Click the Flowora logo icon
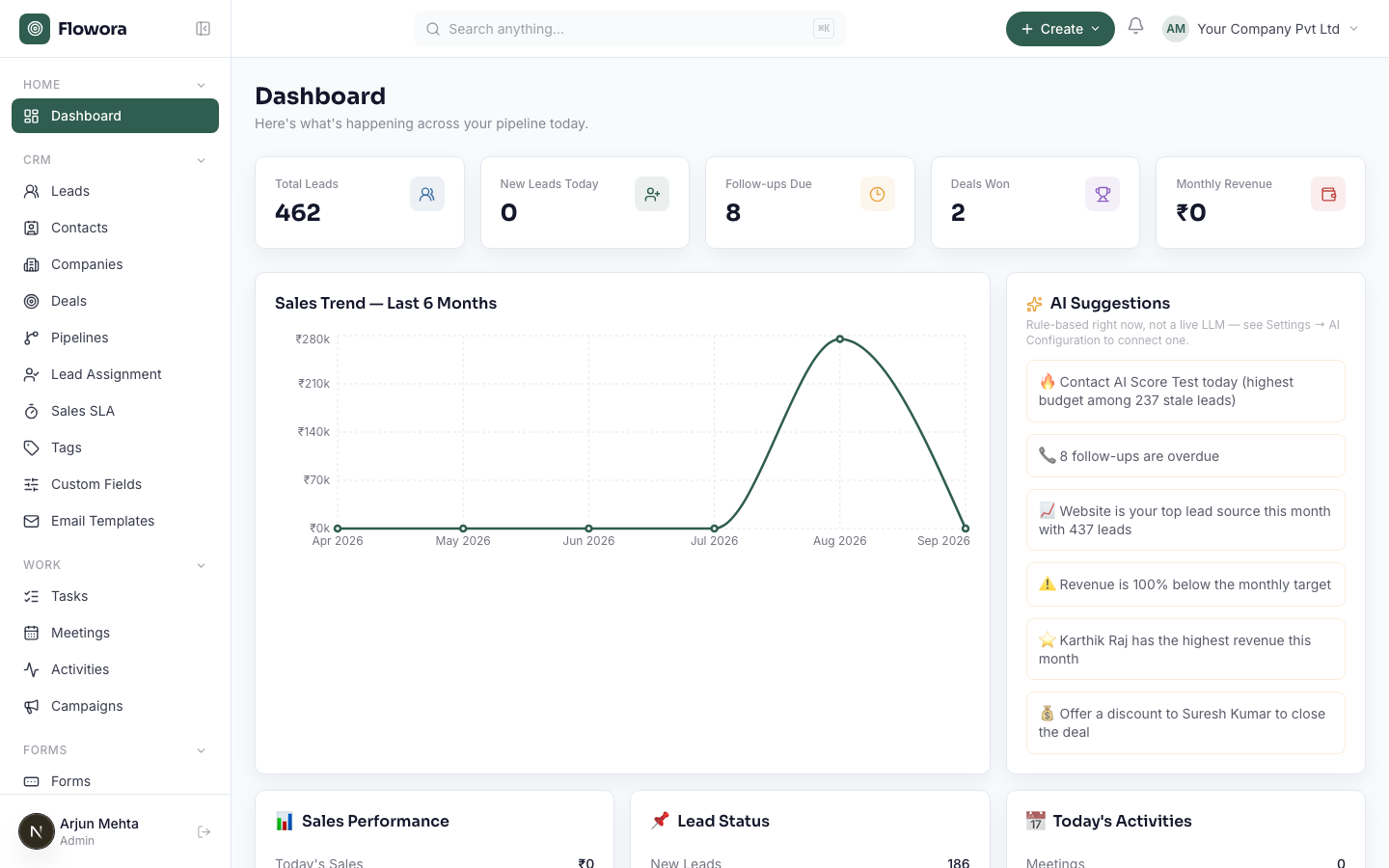The height and width of the screenshot is (868, 1389). click(35, 29)
